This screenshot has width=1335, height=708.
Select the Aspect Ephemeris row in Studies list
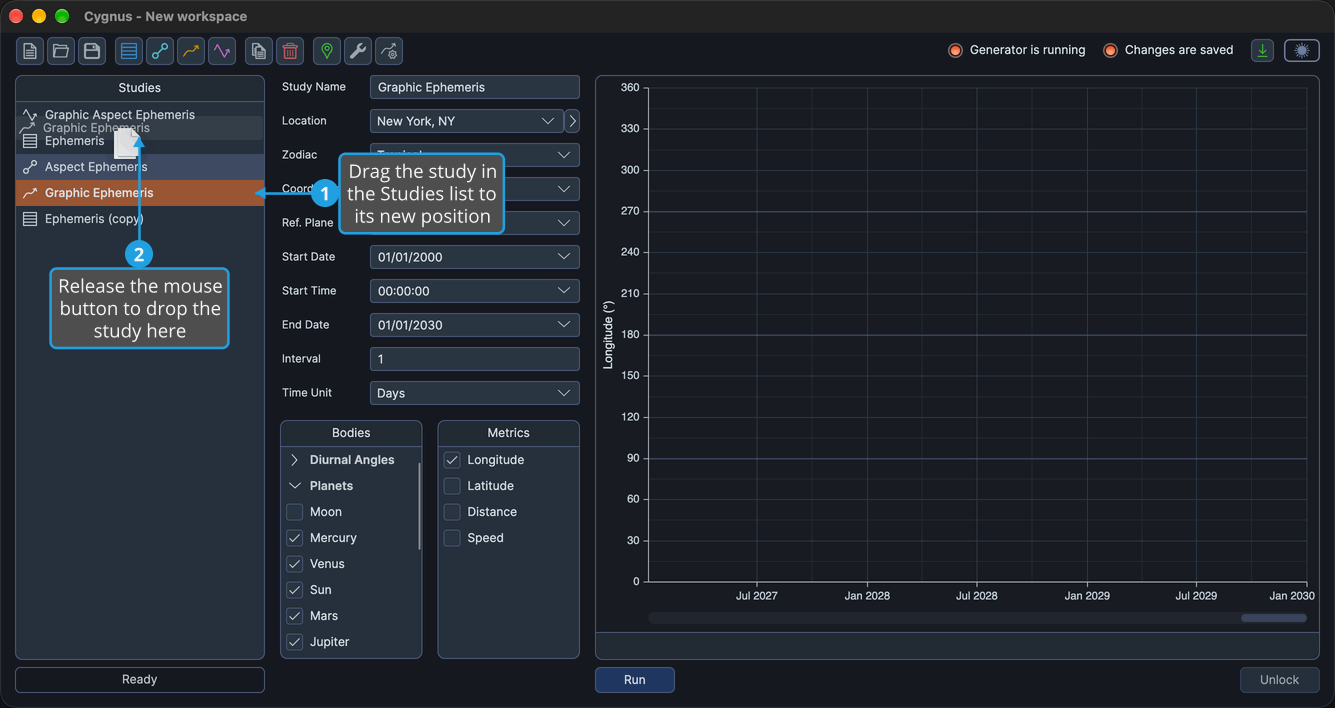(x=140, y=167)
